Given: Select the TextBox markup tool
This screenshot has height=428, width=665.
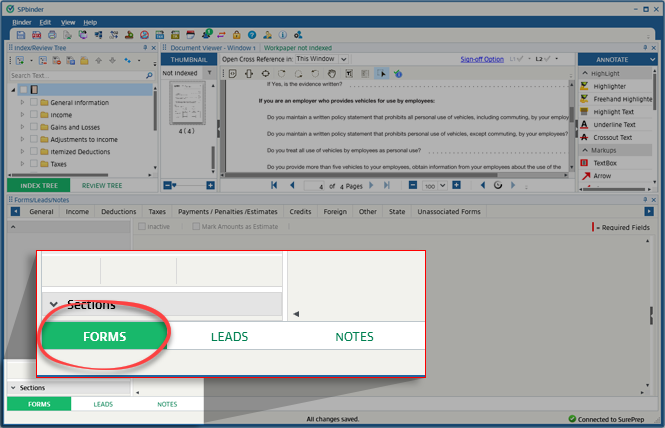Looking at the screenshot, I should pos(604,162).
